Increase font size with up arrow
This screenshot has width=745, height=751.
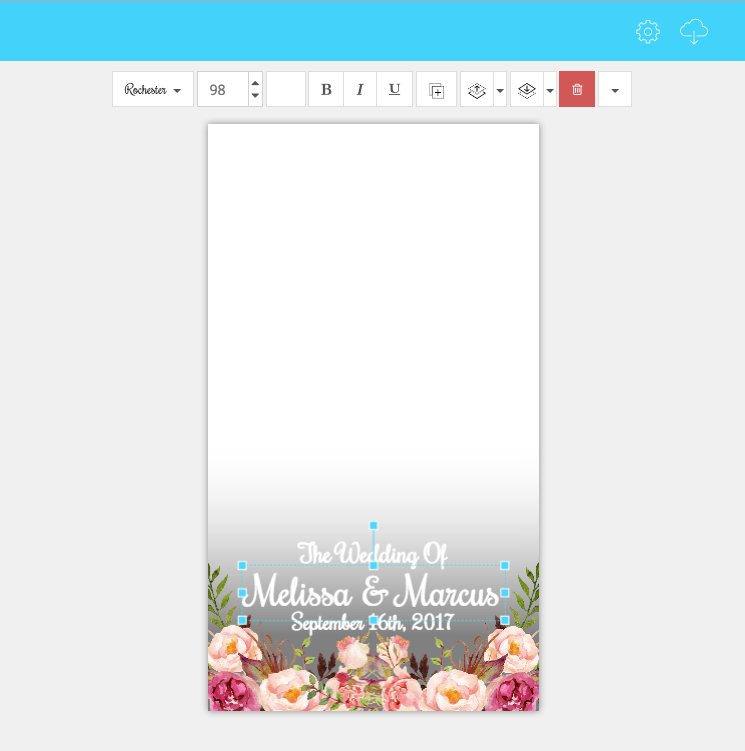pyautogui.click(x=255, y=83)
